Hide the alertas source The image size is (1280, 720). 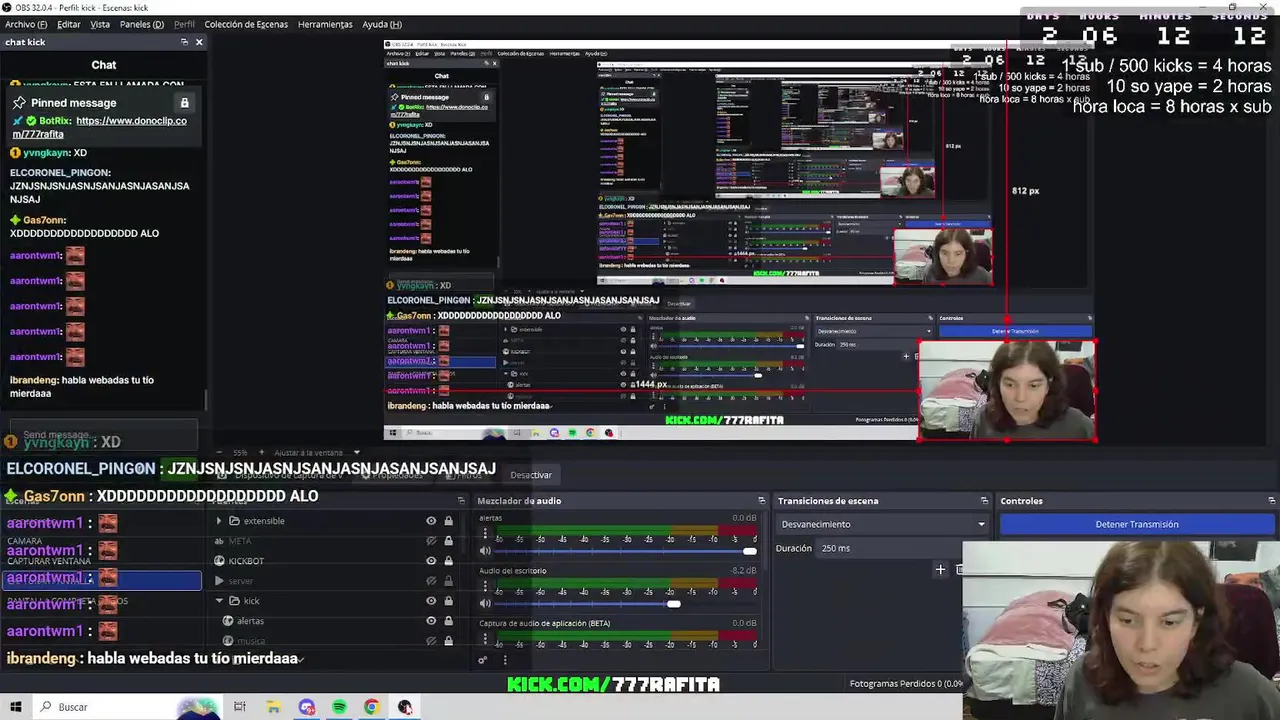[x=431, y=621]
